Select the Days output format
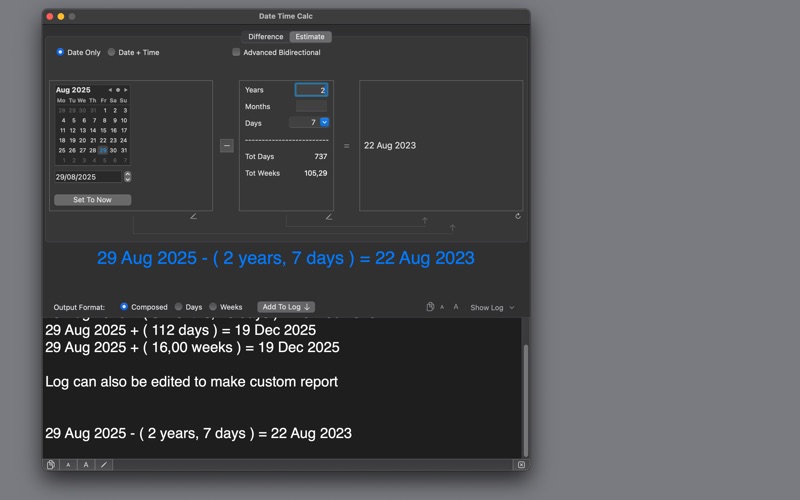 pos(178,307)
